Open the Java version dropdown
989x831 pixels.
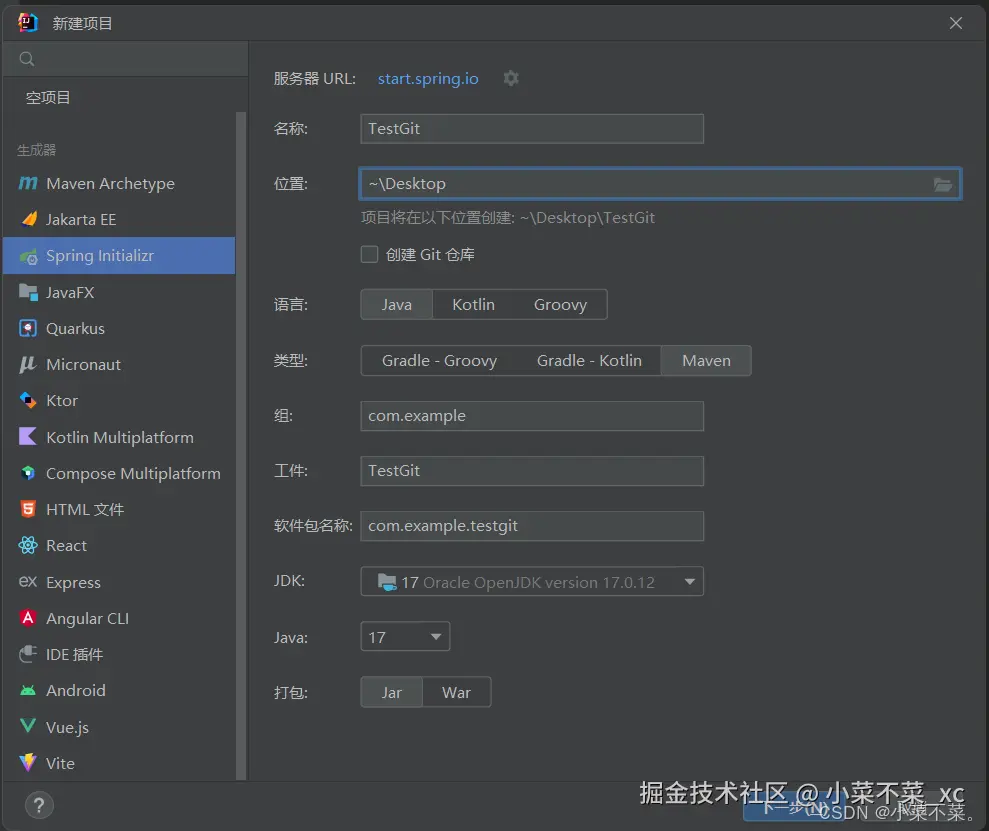tap(405, 637)
